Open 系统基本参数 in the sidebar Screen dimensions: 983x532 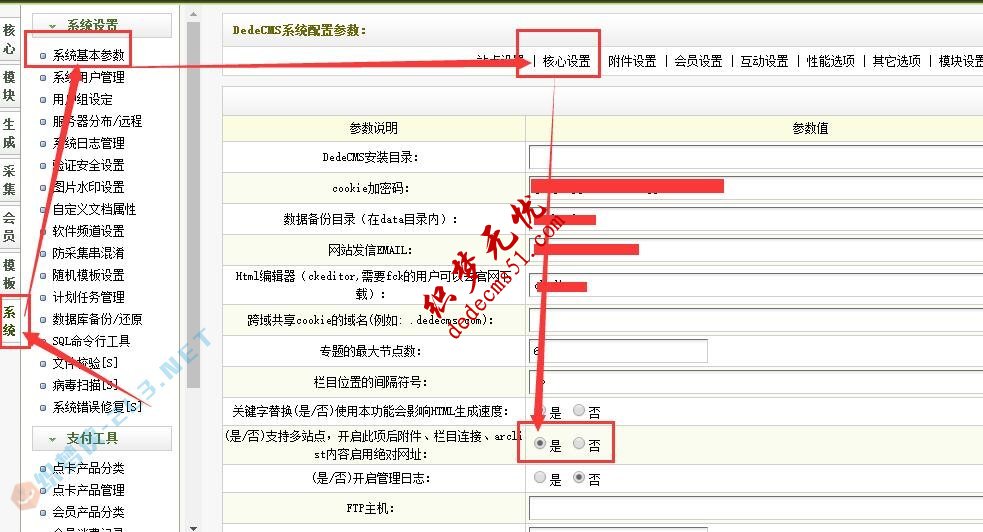point(88,55)
